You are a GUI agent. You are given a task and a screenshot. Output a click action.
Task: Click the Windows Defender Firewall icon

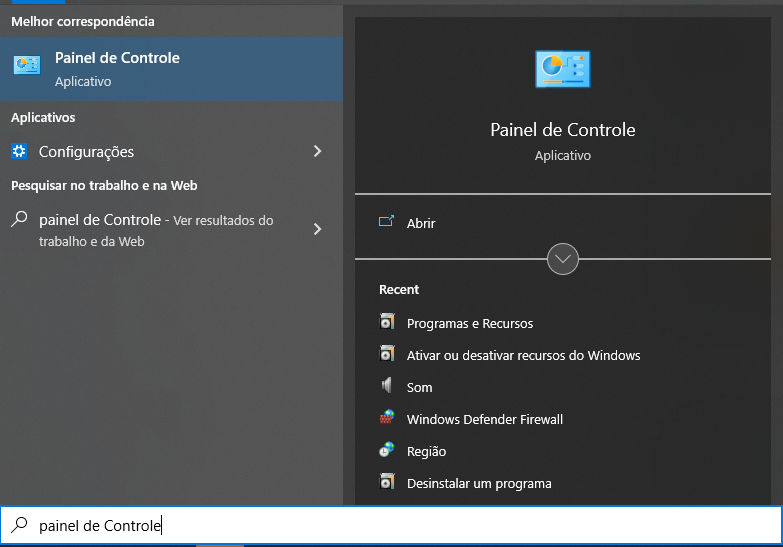[387, 417]
